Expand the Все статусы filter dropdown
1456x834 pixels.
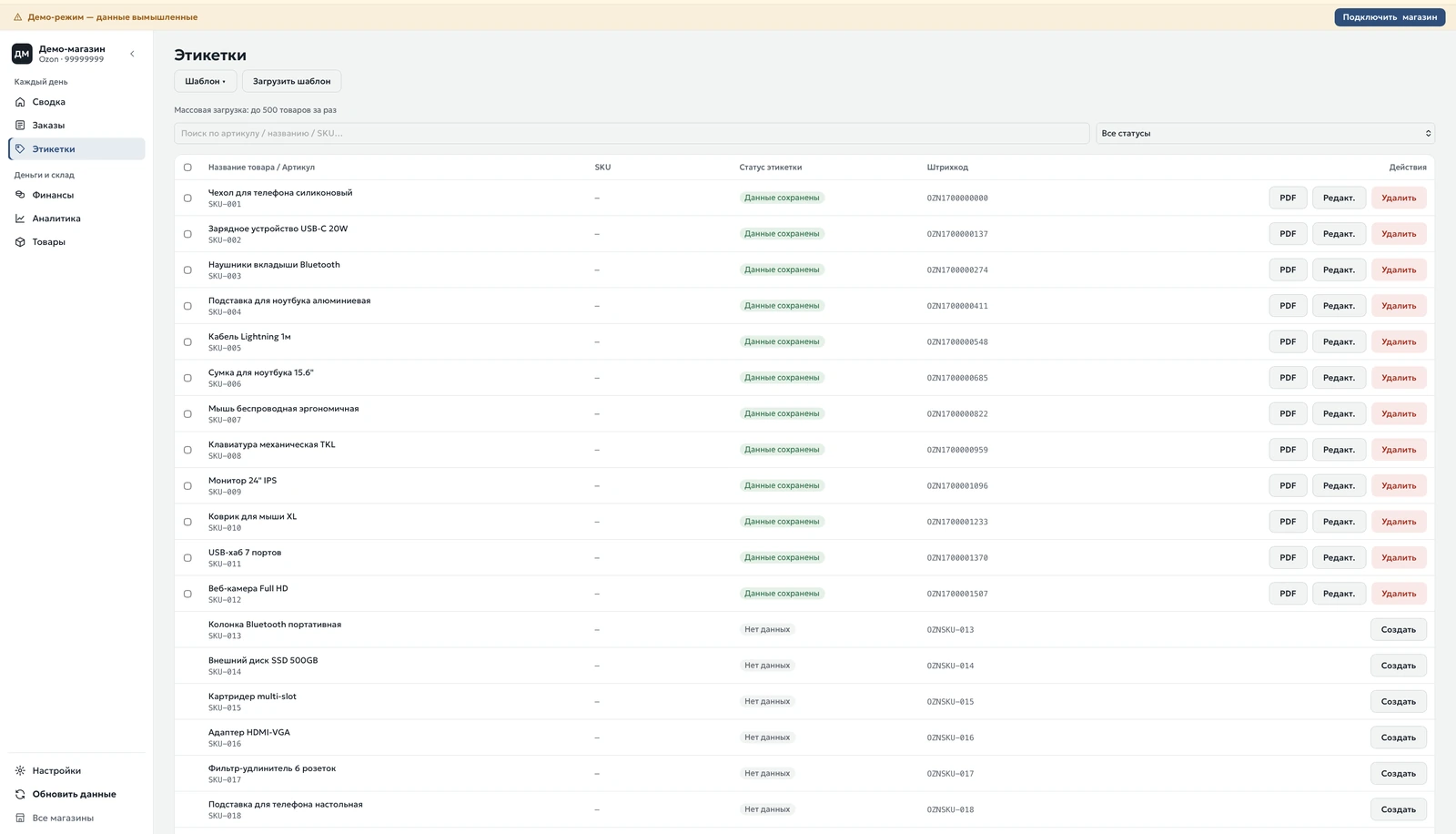pyautogui.click(x=1265, y=133)
